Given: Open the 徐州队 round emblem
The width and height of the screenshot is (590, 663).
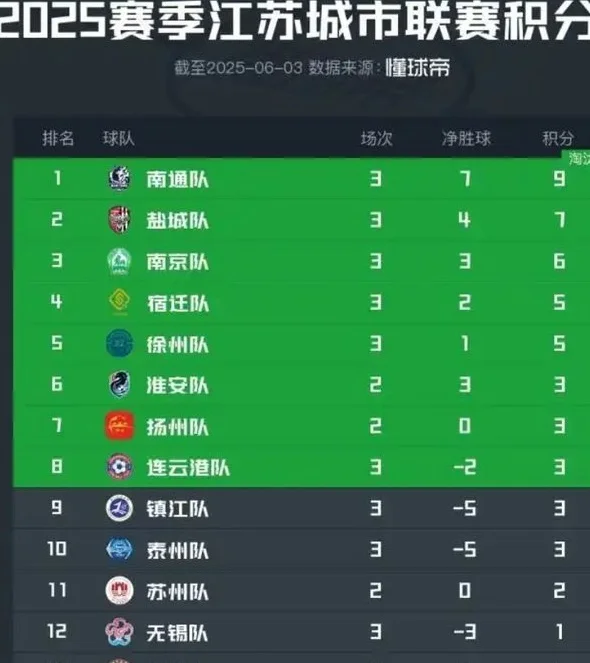Looking at the screenshot, I should point(119,343).
